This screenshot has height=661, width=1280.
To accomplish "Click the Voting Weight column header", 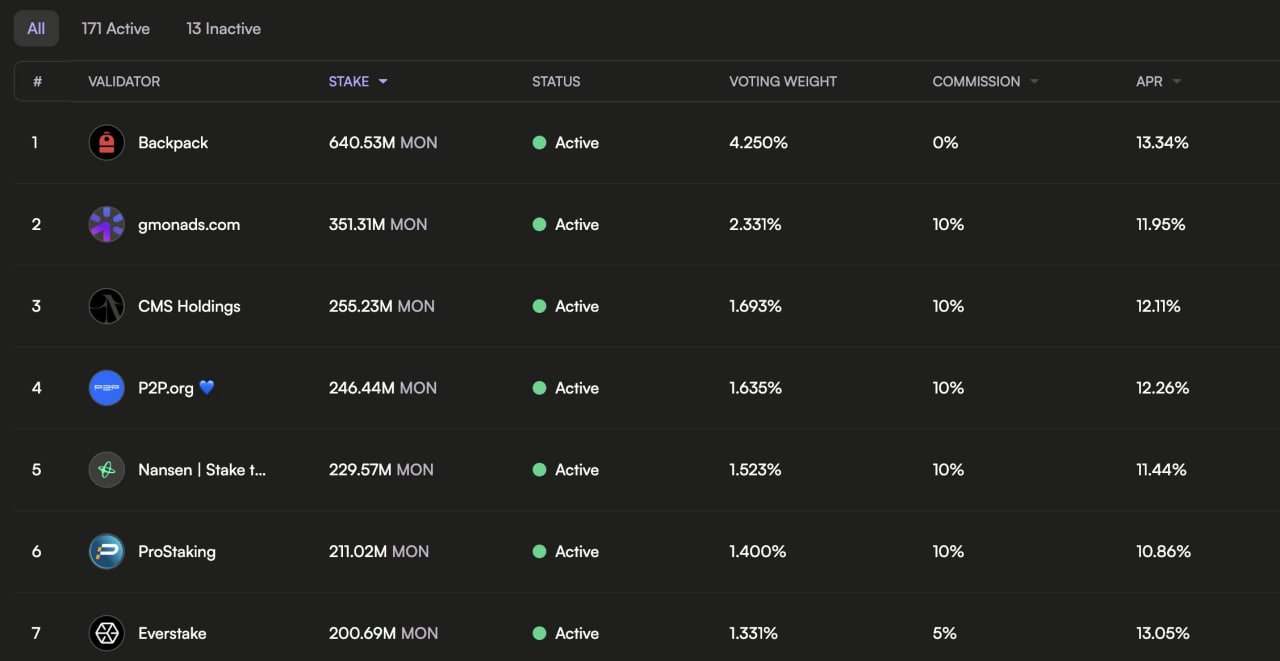I will coord(783,82).
